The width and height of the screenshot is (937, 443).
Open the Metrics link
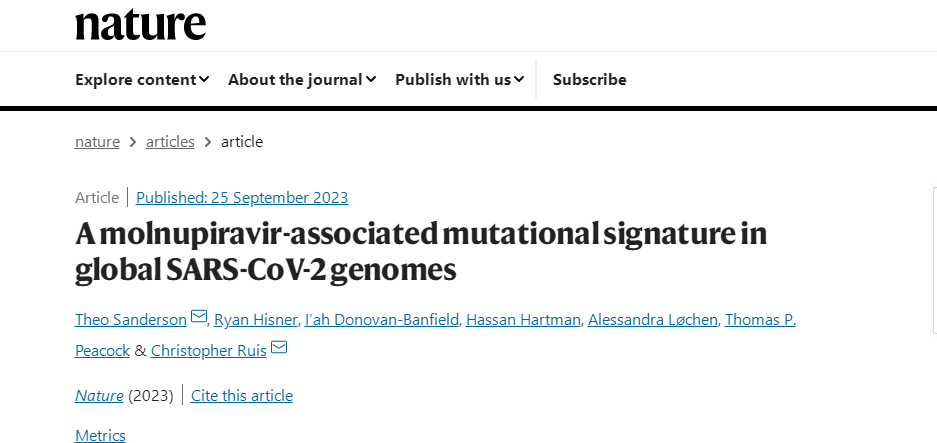100,435
